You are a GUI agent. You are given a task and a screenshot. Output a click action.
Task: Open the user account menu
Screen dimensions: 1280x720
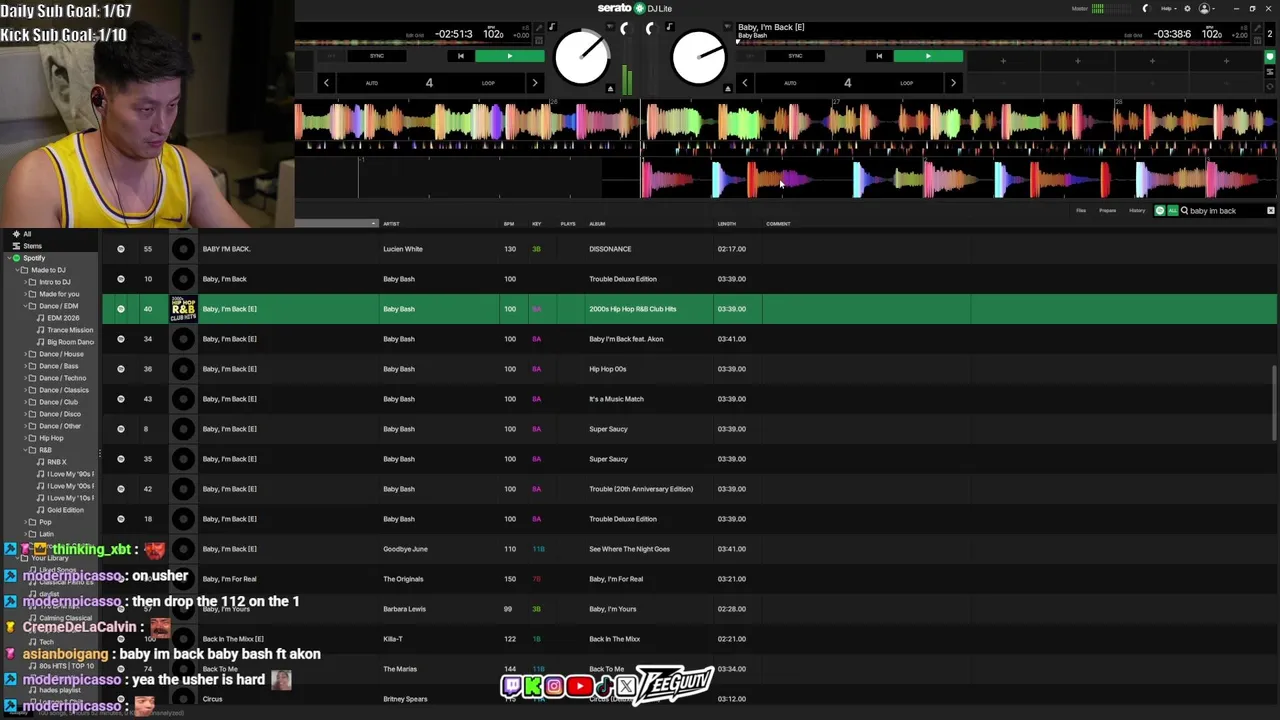coord(1206,8)
